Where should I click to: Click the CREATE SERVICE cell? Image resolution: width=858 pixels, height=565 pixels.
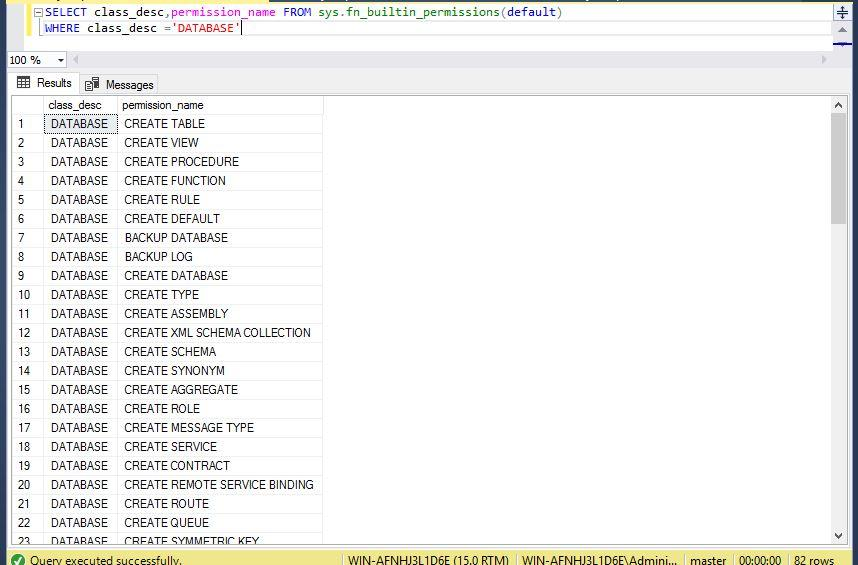click(x=220, y=447)
